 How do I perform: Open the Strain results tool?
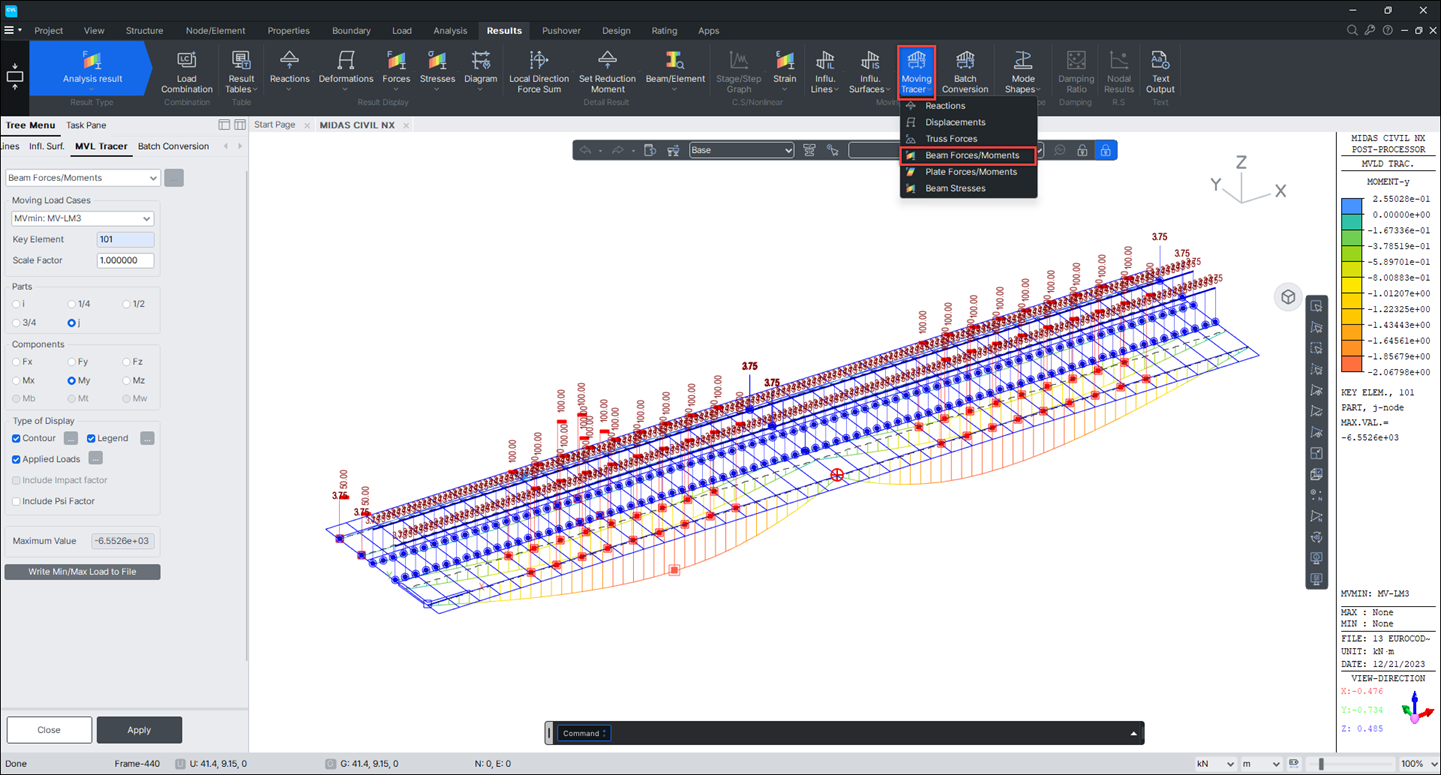[785, 72]
